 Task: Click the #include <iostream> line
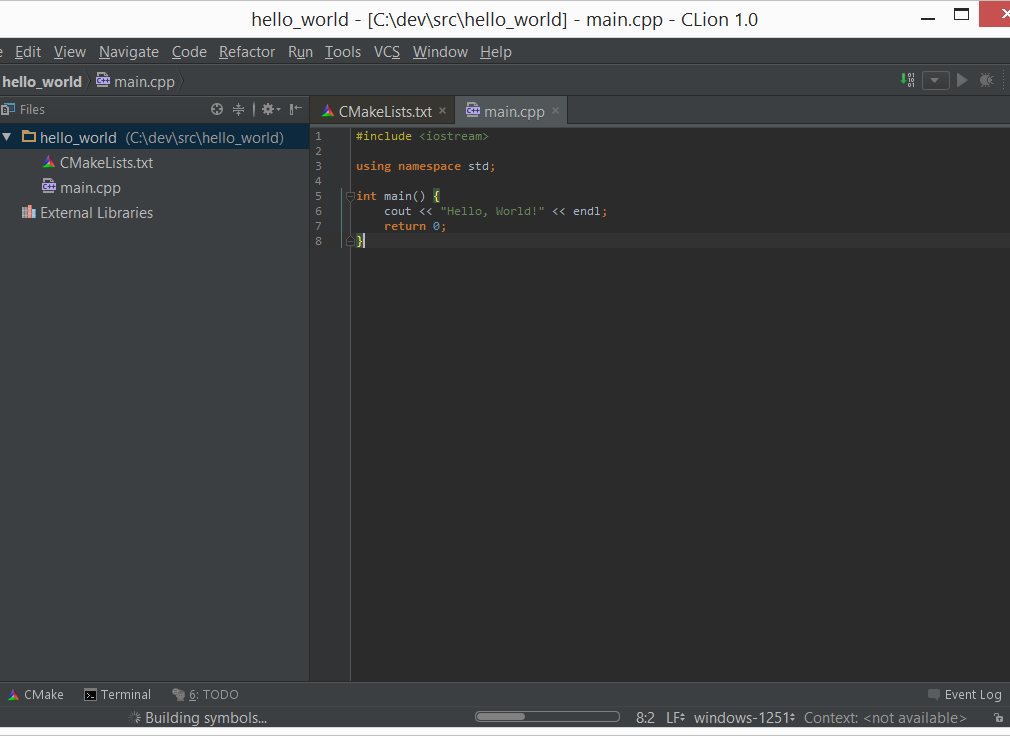coord(422,136)
